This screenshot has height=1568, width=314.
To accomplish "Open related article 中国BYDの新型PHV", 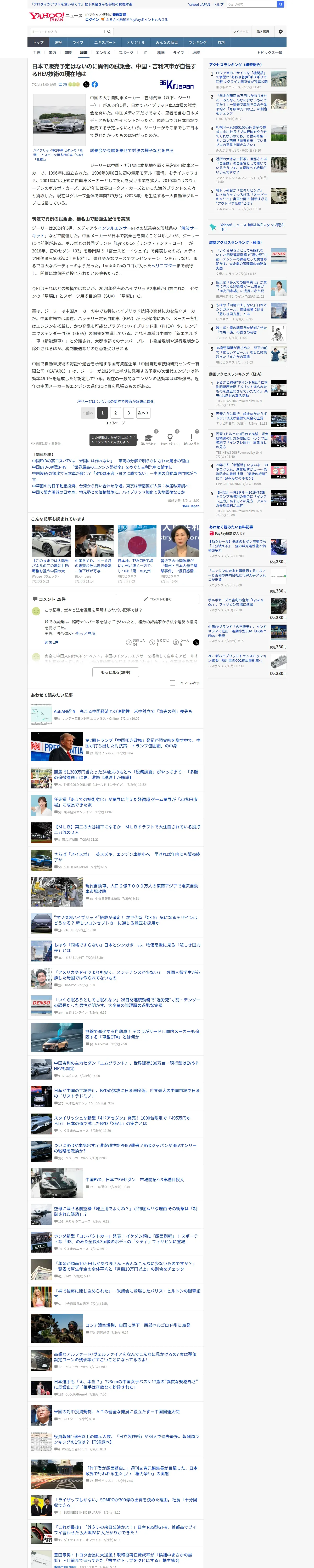I will point(102,467).
